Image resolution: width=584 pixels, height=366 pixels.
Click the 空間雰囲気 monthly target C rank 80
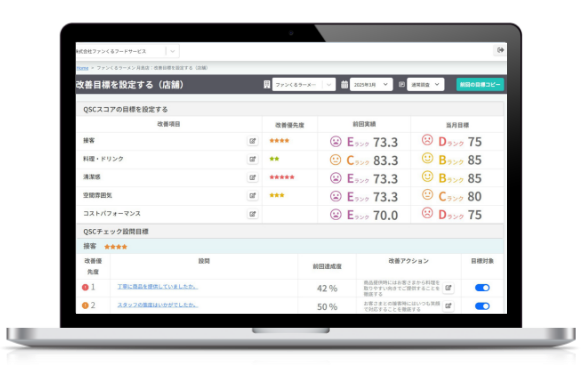tap(452, 196)
